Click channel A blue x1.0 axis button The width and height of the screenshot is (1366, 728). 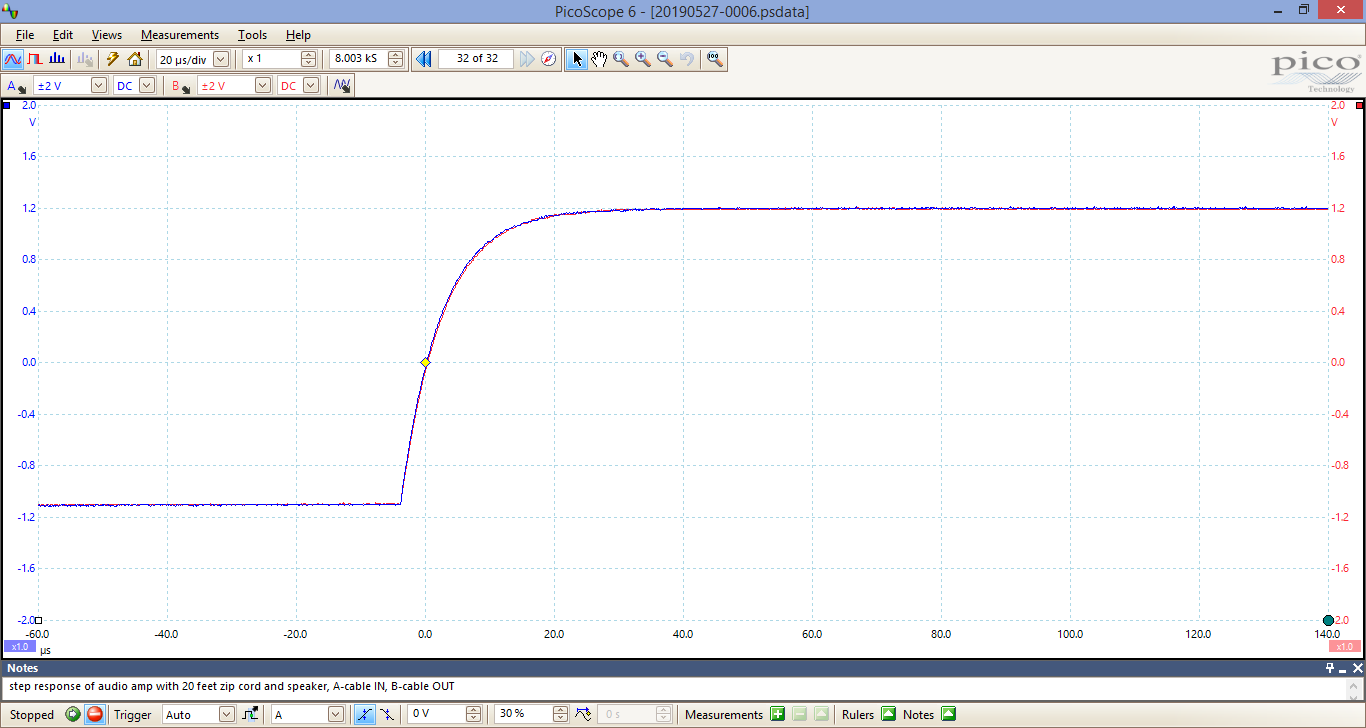[x=20, y=647]
